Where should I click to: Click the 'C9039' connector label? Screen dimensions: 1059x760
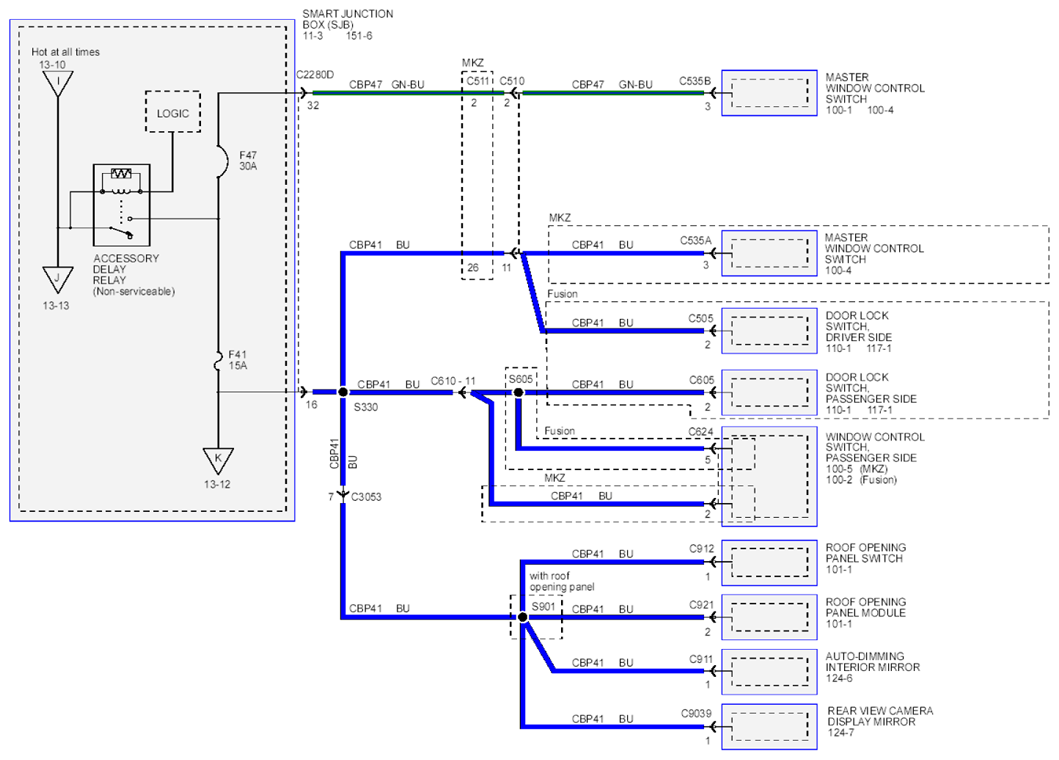696,713
